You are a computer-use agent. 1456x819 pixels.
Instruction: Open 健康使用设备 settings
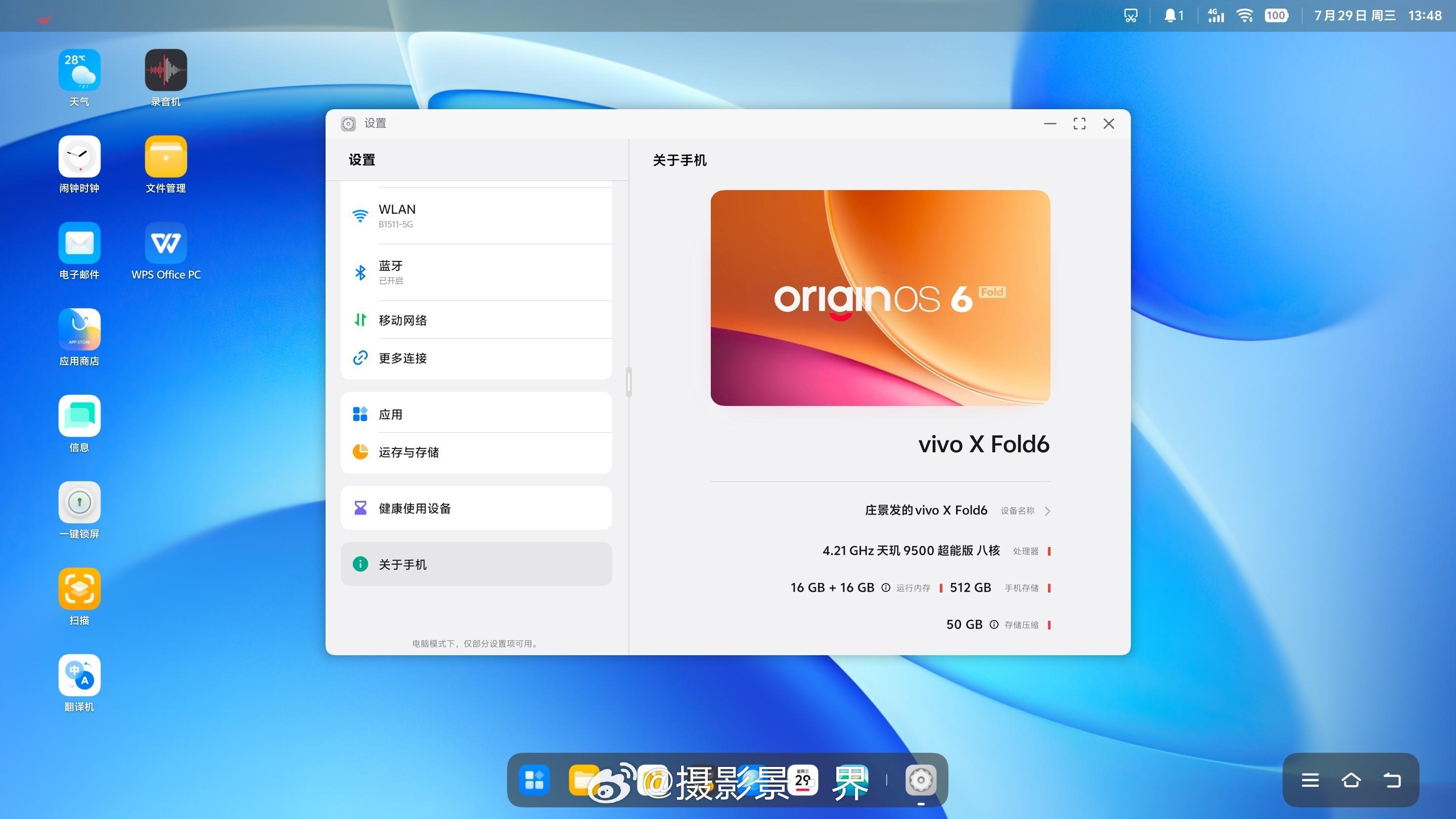coord(476,508)
